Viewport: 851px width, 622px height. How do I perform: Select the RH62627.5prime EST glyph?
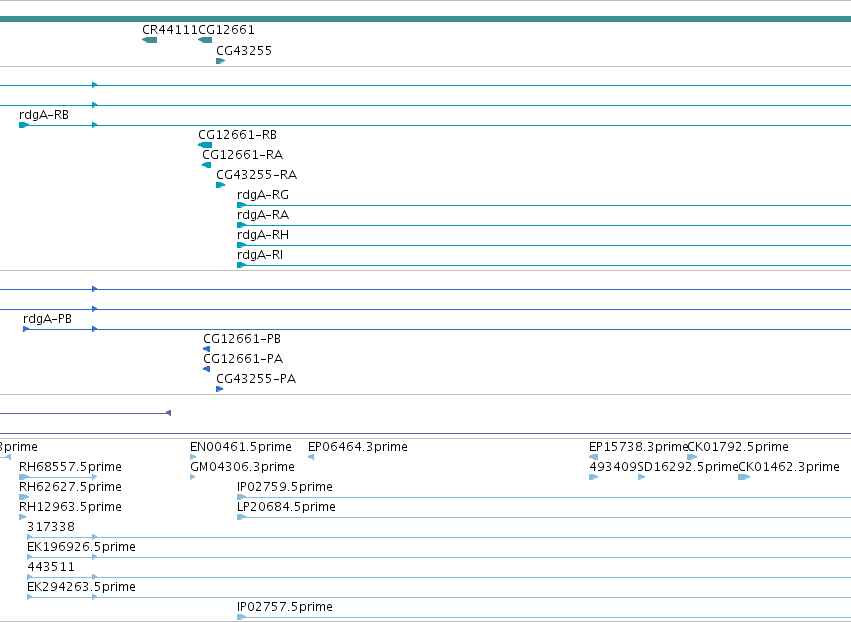pyautogui.click(x=24, y=497)
